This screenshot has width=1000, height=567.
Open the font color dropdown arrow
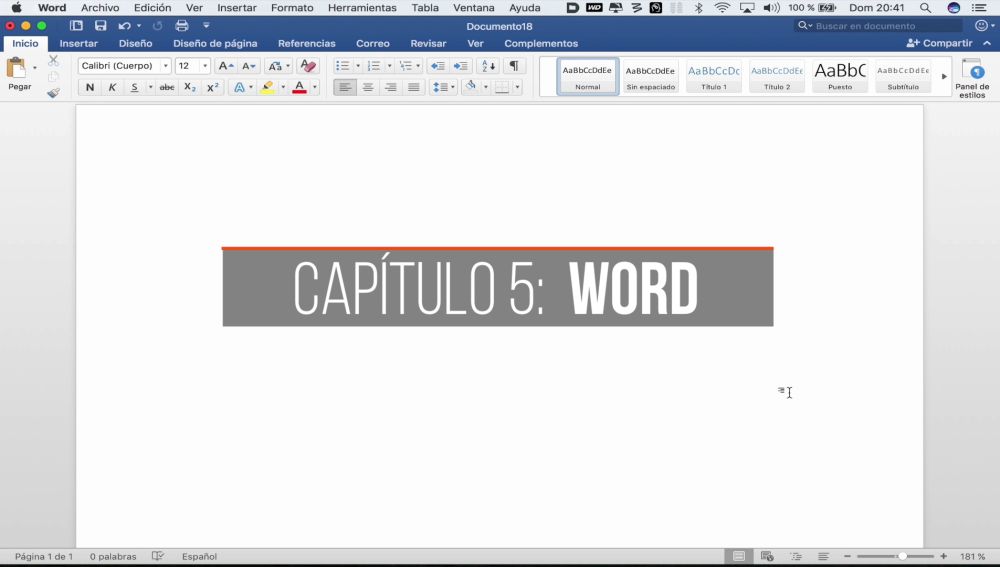point(315,87)
